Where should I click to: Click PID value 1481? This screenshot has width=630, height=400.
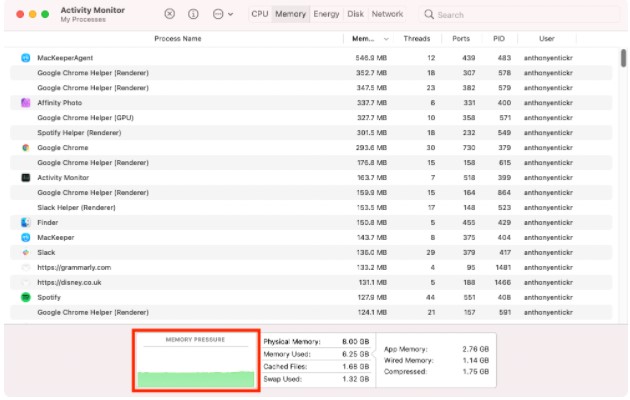(x=503, y=267)
